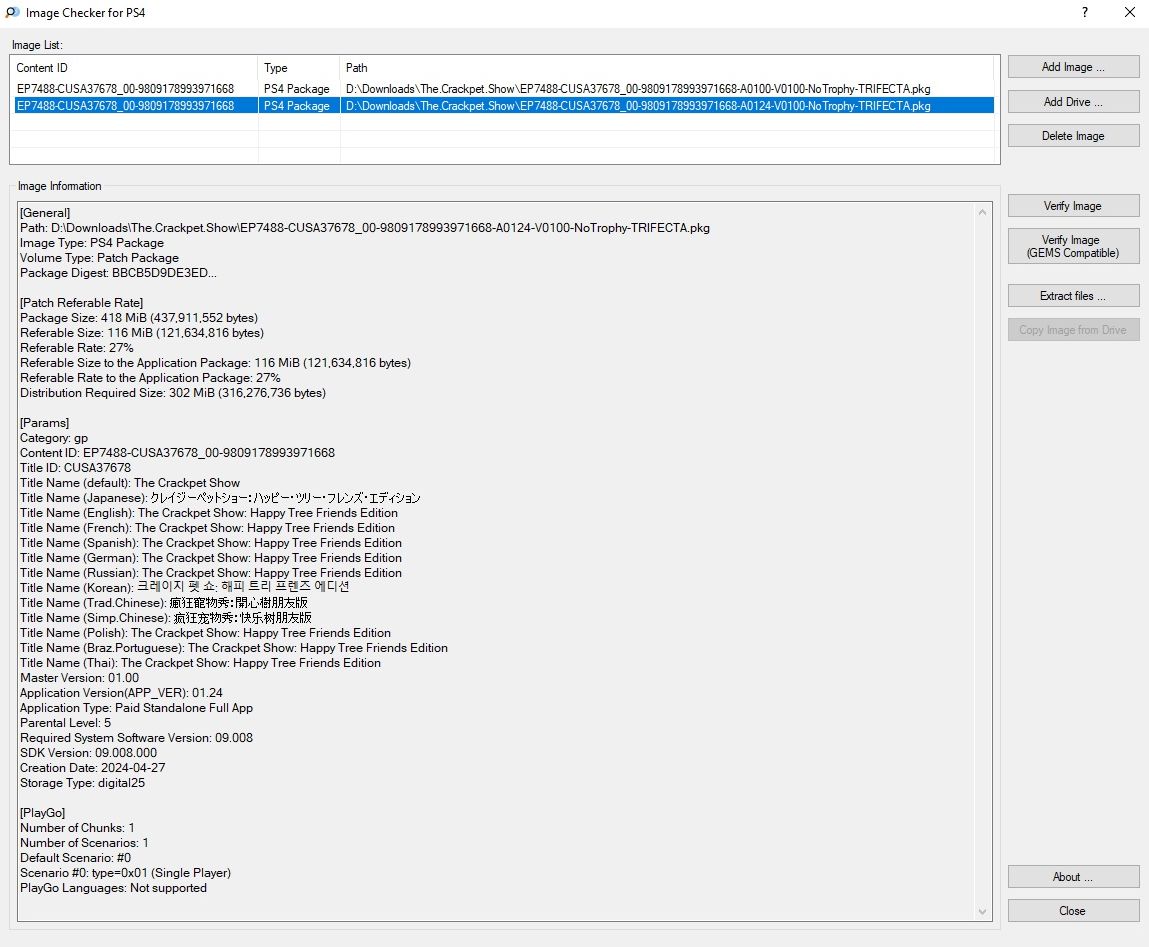Click the Verify Image button
The width and height of the screenshot is (1149, 947).
point(1073,206)
